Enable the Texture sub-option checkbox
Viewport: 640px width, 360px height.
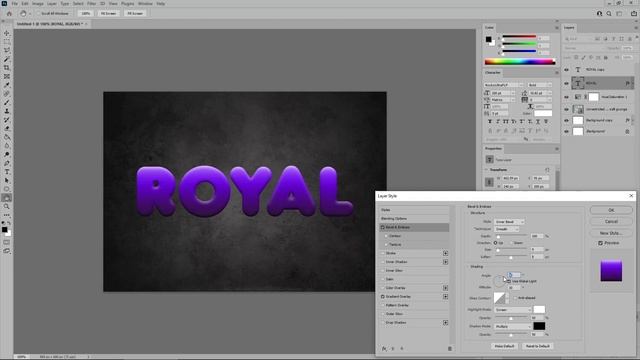pos(386,244)
